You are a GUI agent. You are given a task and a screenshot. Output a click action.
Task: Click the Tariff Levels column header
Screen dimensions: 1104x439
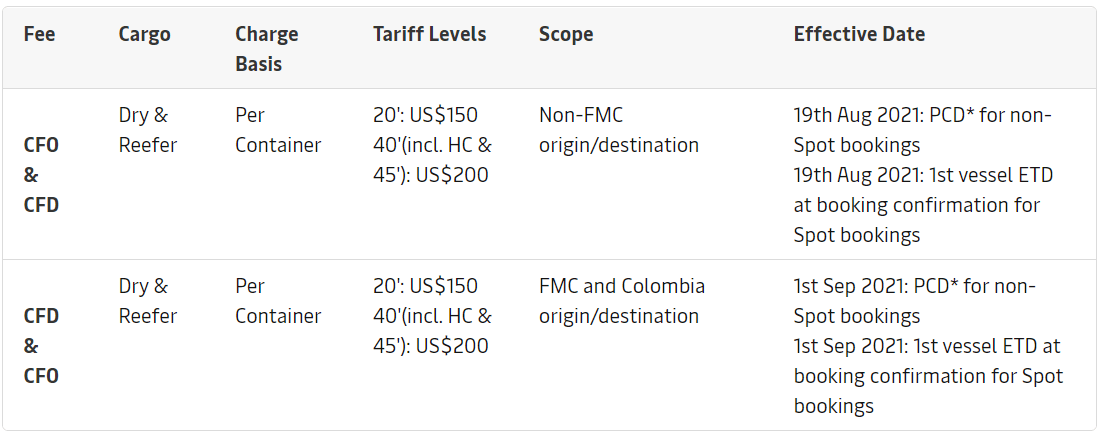pyautogui.click(x=429, y=34)
